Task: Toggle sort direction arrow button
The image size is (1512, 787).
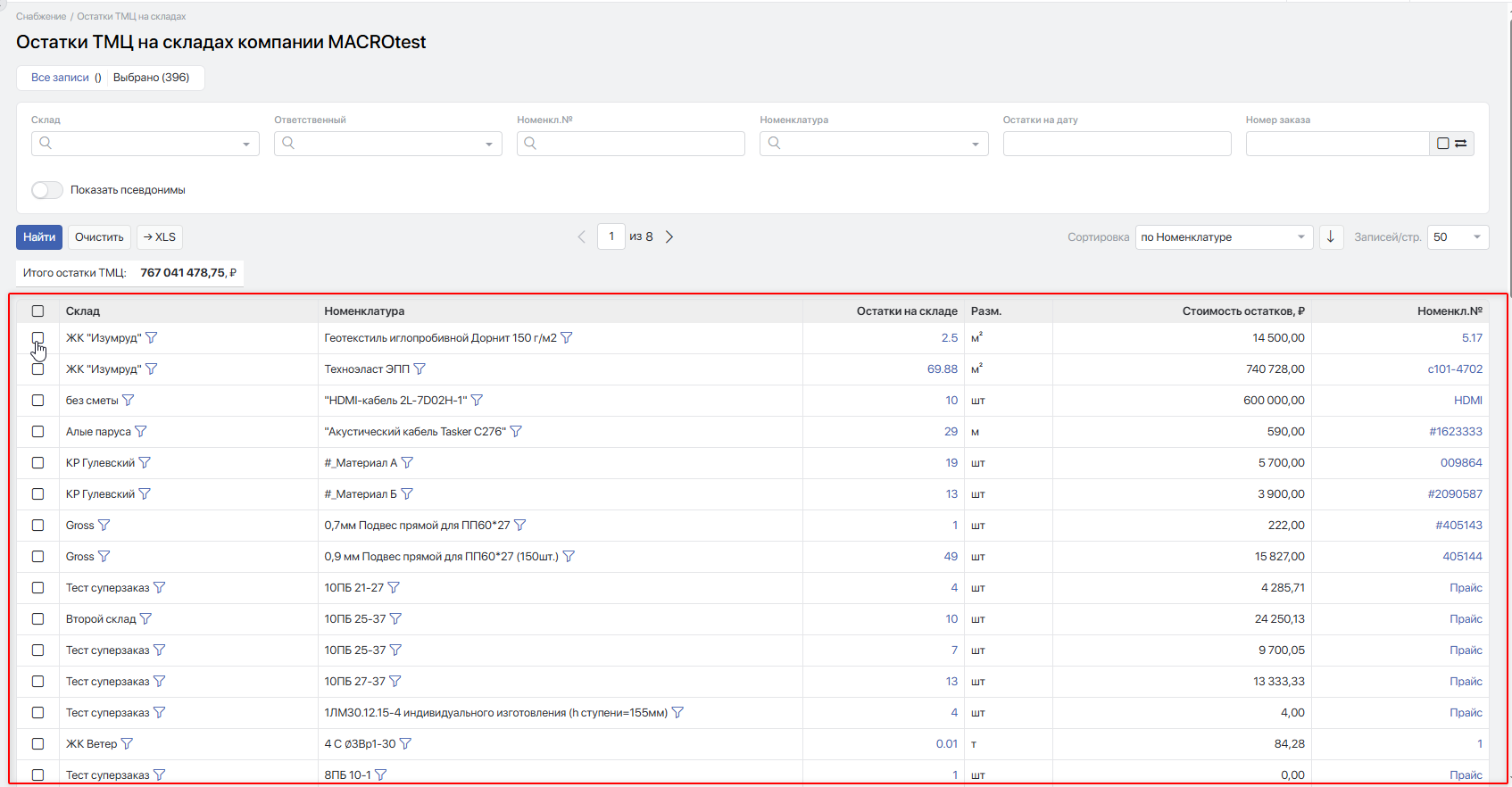Action: pos(1331,237)
